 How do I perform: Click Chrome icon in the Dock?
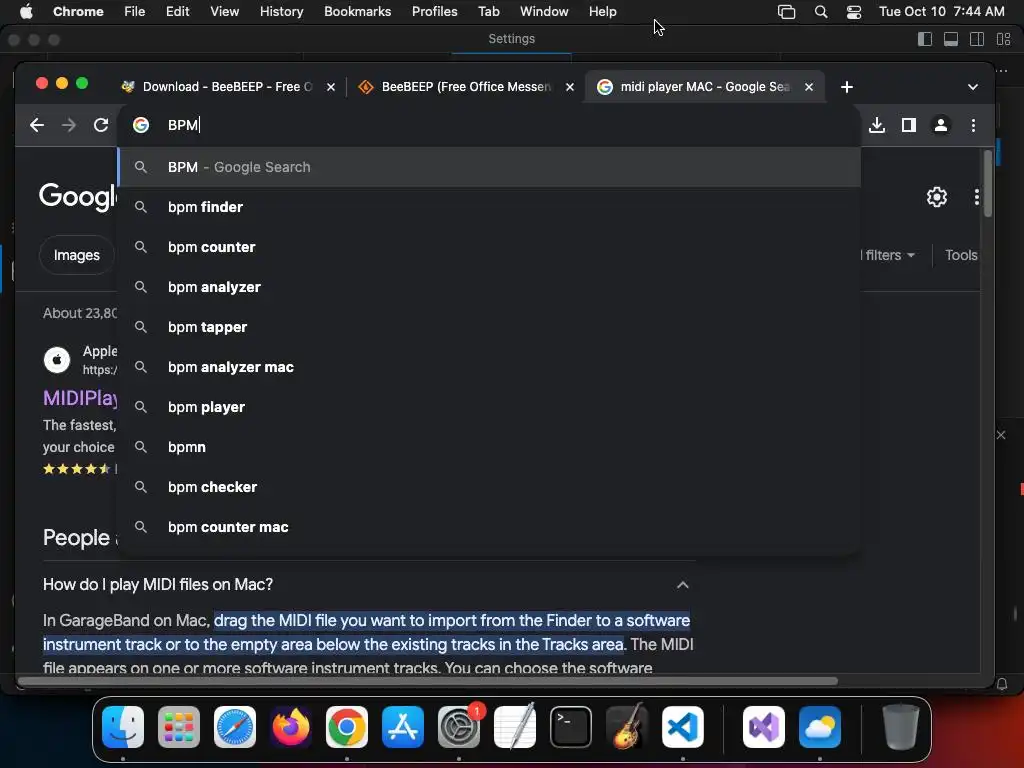coord(347,727)
